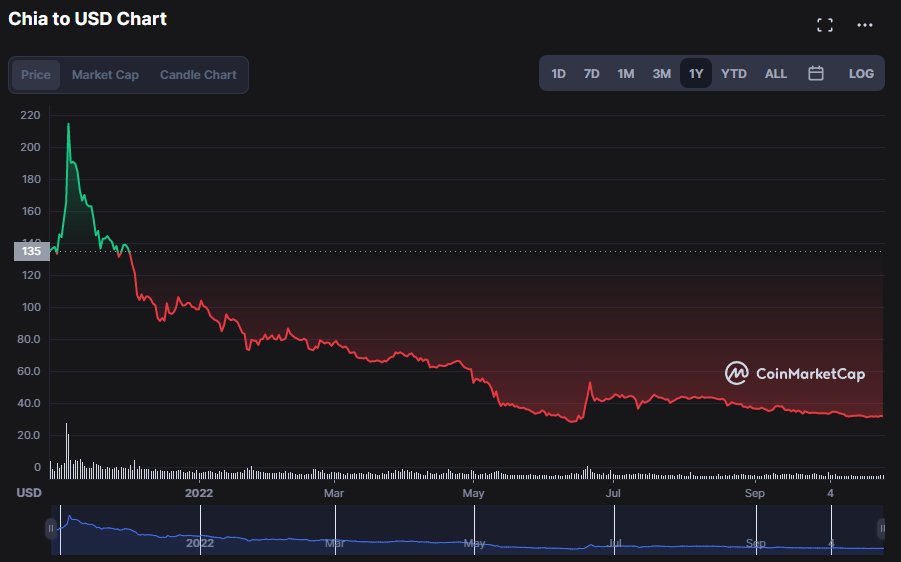The height and width of the screenshot is (562, 901).
Task: Select the 7D time range
Action: pos(591,74)
